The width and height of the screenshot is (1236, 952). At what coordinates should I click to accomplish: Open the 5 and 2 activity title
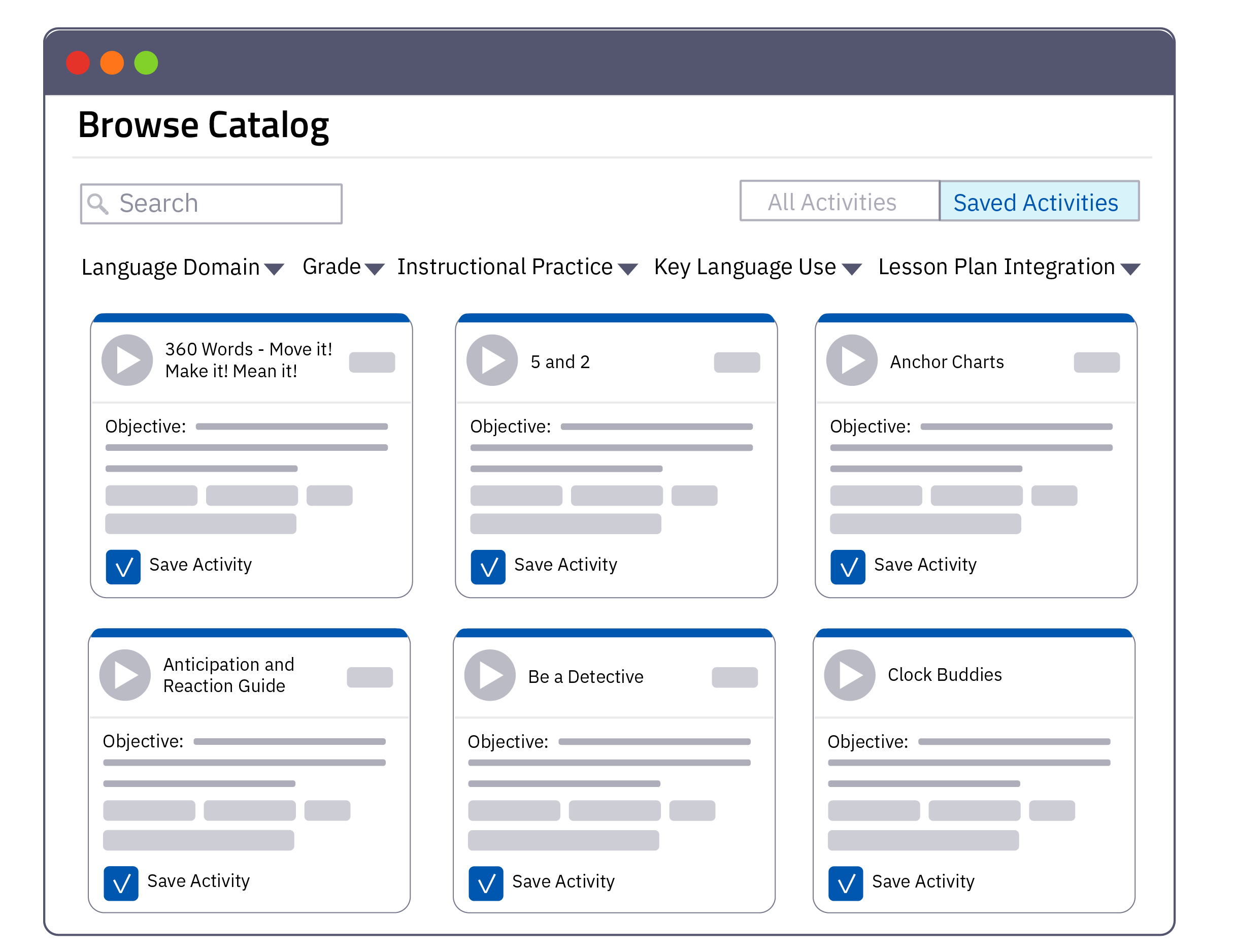(x=560, y=362)
